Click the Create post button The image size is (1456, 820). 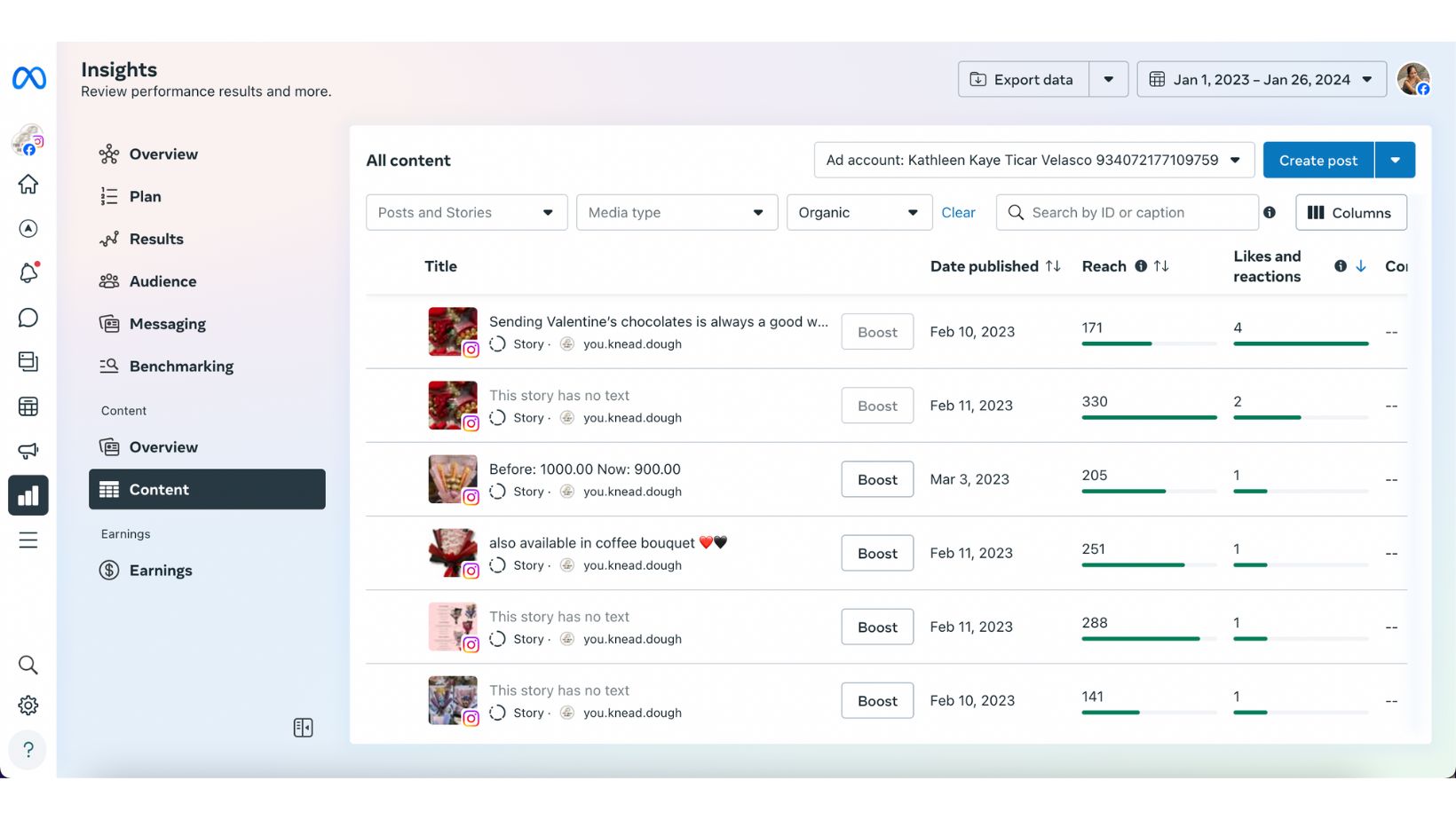[x=1318, y=161]
